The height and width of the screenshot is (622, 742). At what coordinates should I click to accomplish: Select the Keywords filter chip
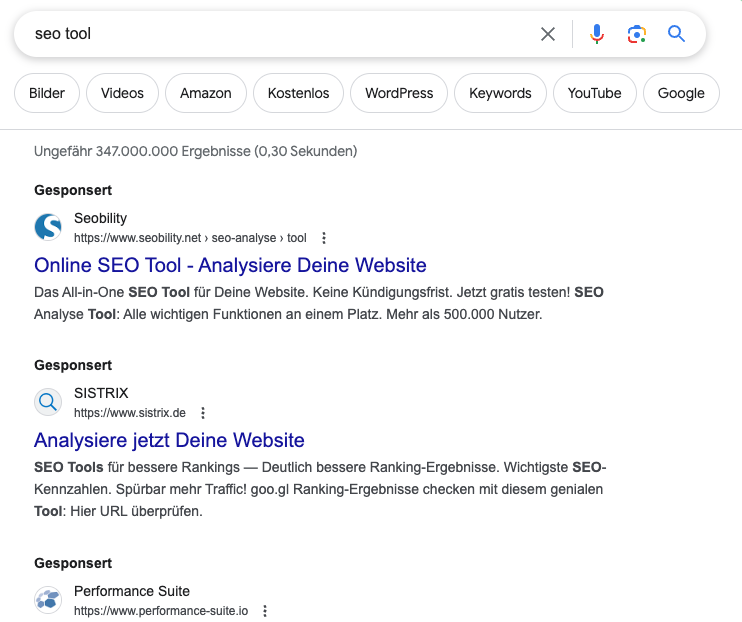pos(500,93)
